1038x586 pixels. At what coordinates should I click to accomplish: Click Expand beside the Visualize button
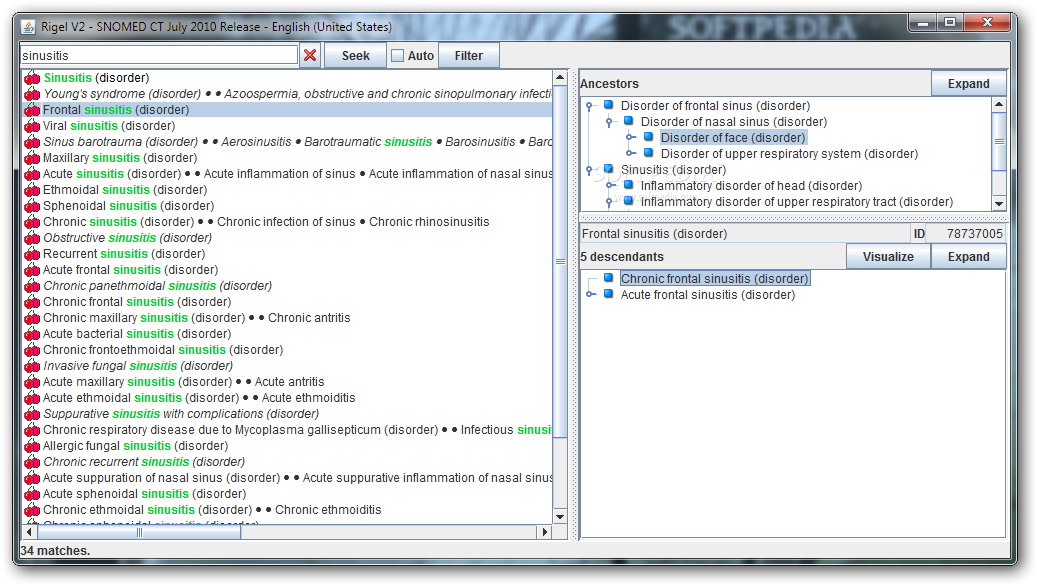click(x=968, y=256)
